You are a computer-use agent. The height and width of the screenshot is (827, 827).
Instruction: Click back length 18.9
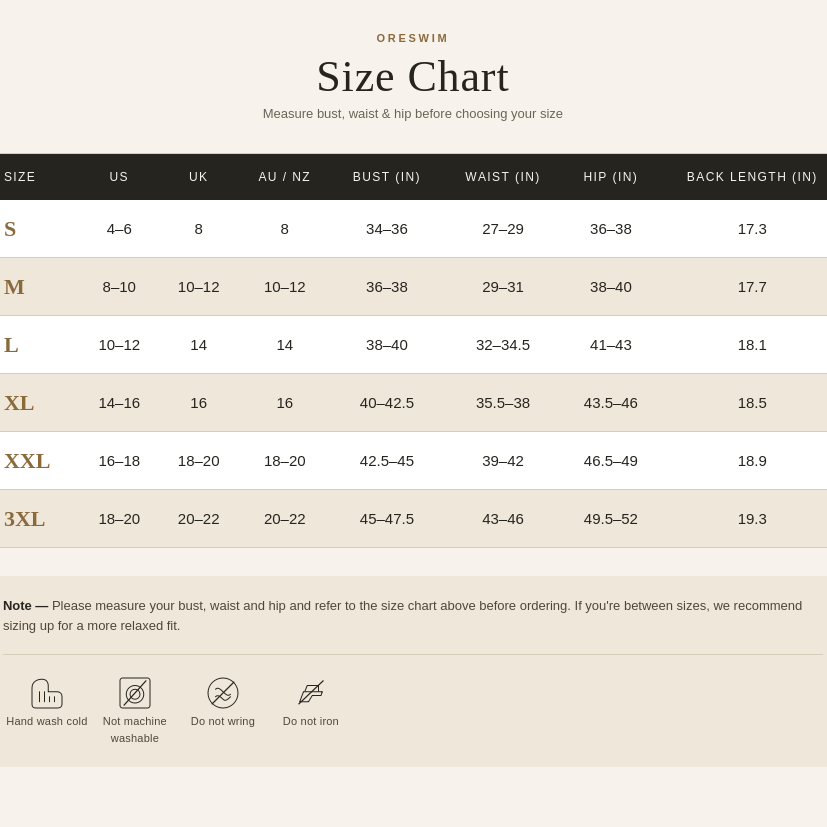pyautogui.click(x=752, y=461)
